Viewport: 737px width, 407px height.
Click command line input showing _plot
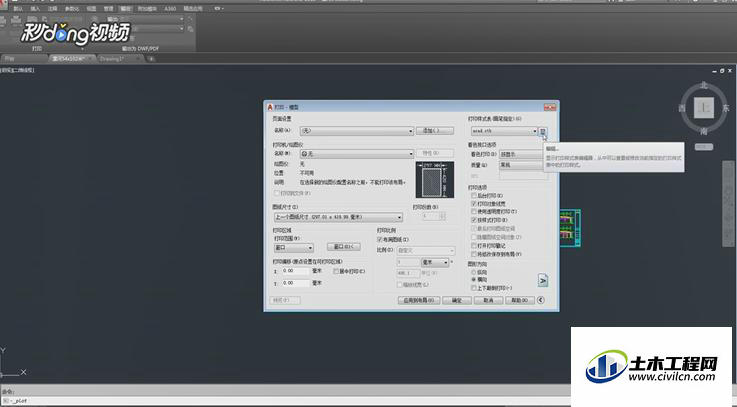[x=286, y=401]
